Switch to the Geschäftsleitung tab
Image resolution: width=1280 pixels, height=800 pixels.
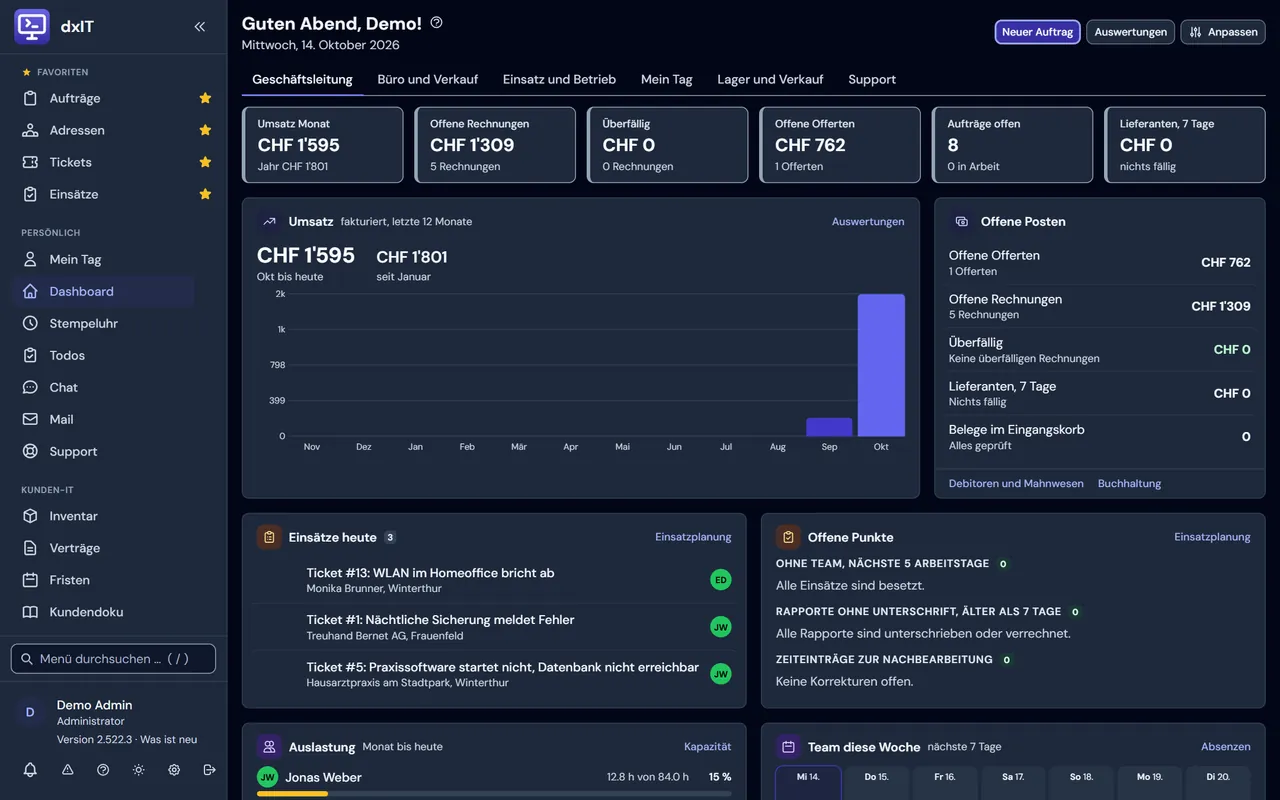click(x=302, y=79)
